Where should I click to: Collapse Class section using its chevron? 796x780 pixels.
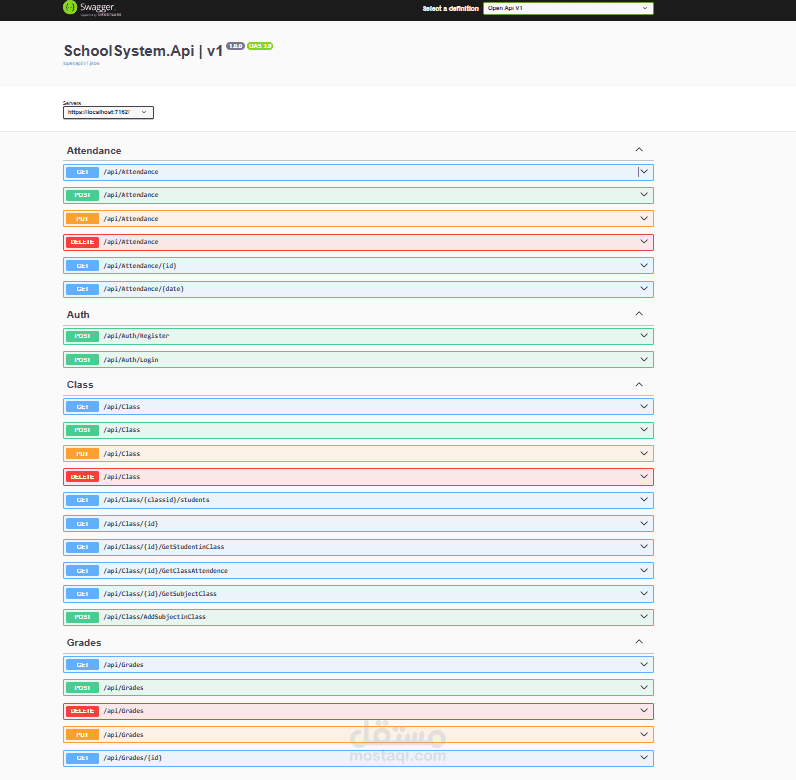click(x=639, y=384)
